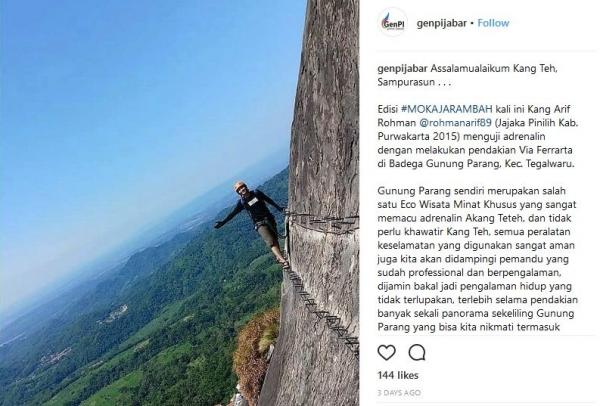This screenshot has height=406, width=600.
Task: Click the genpijabar name starting the caption
Action: tap(402, 69)
